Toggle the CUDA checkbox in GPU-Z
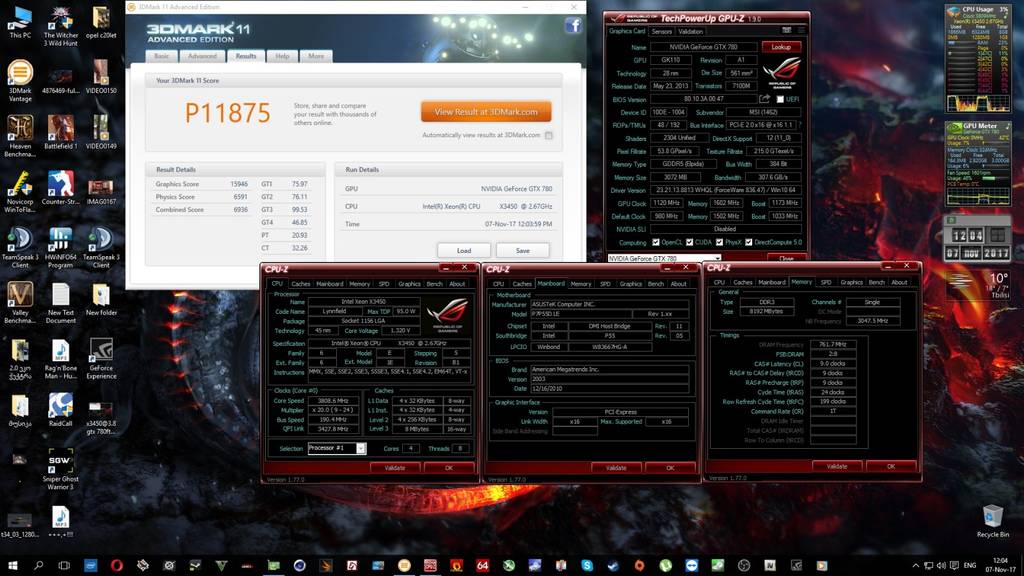 tap(689, 242)
